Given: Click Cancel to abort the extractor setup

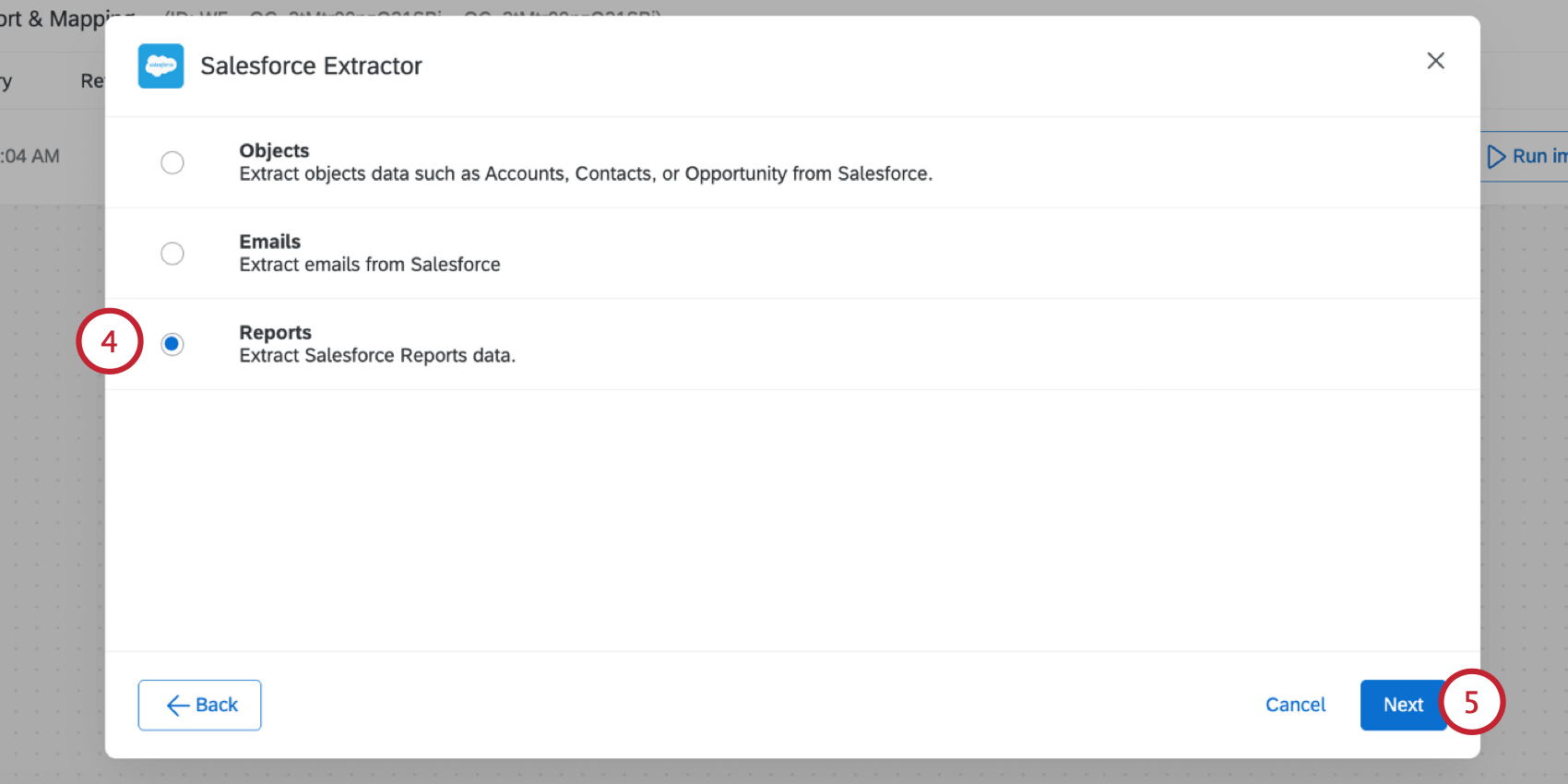Looking at the screenshot, I should (x=1295, y=704).
